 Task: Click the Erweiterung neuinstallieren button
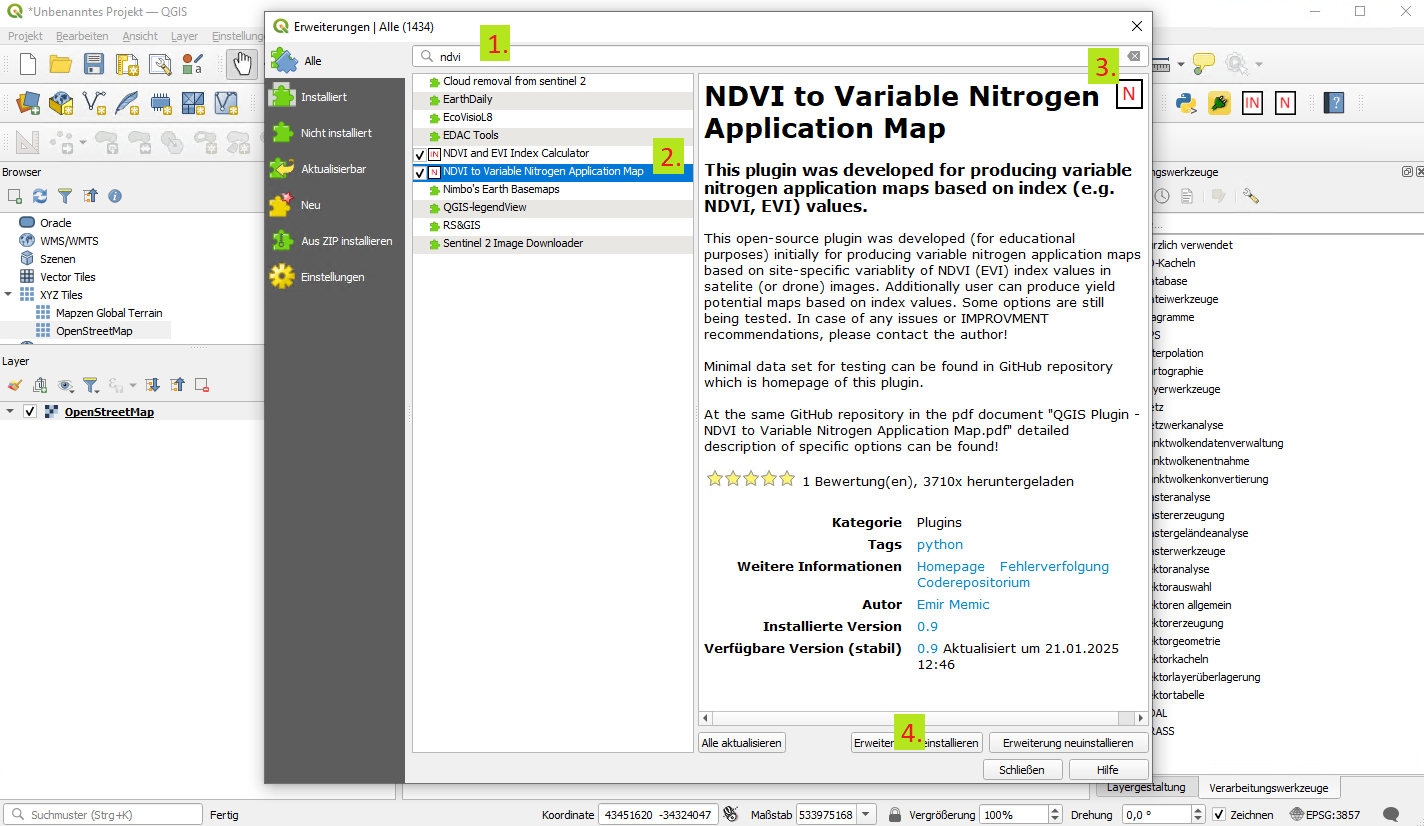point(1068,743)
